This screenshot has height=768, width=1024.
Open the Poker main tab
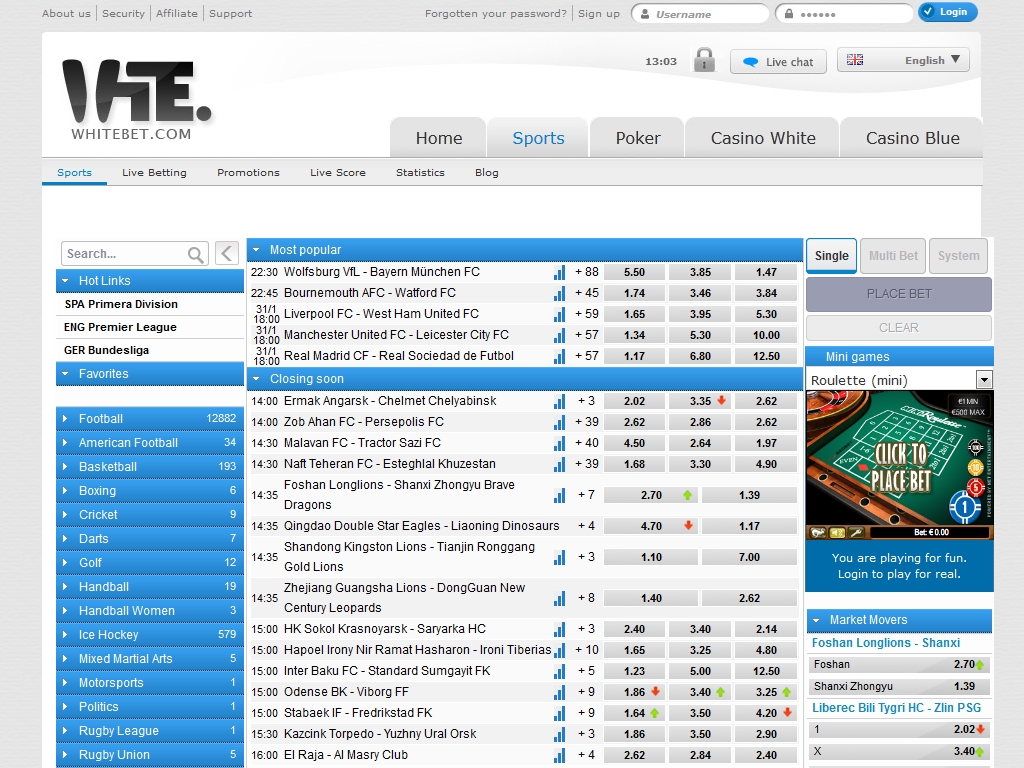coord(638,138)
